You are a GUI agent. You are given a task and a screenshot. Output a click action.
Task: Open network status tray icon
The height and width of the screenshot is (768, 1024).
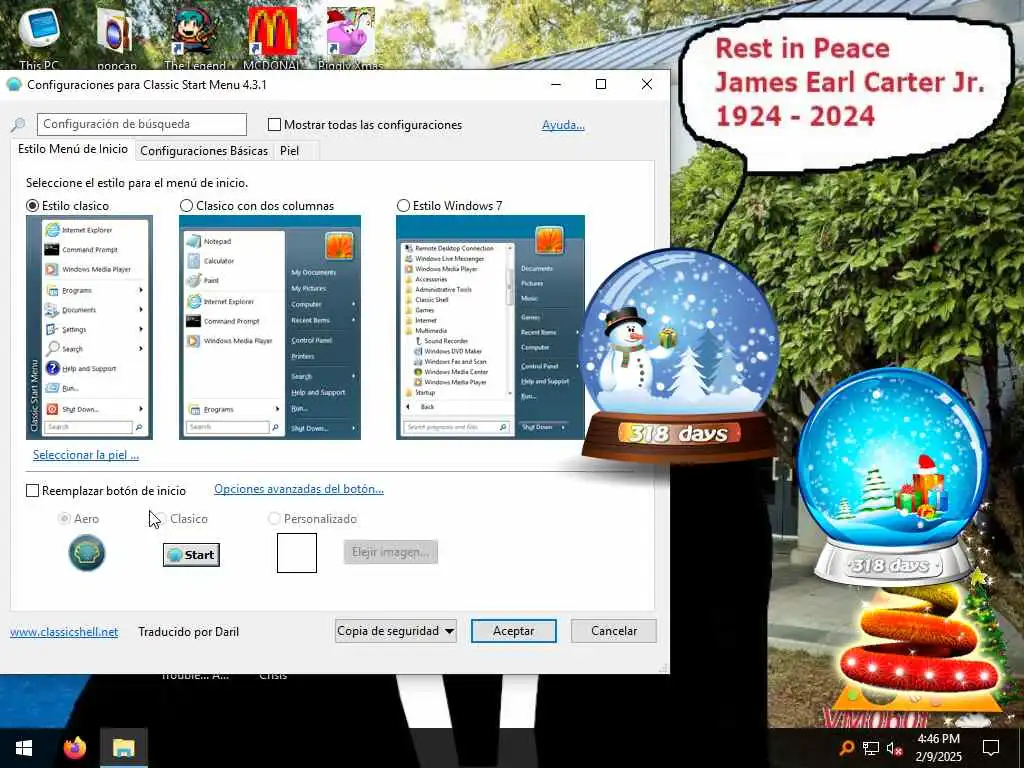pyautogui.click(x=871, y=748)
